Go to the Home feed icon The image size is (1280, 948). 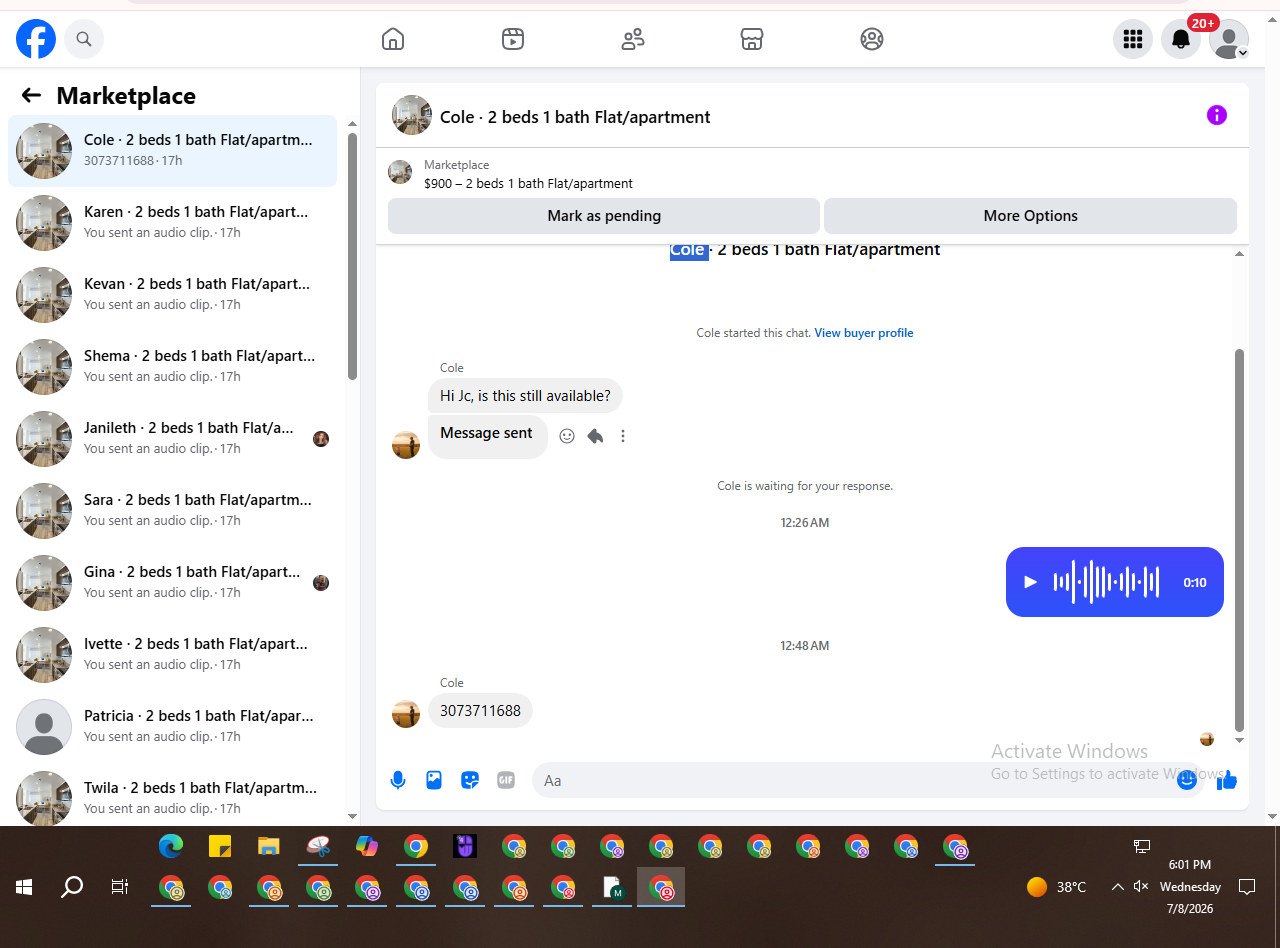393,39
